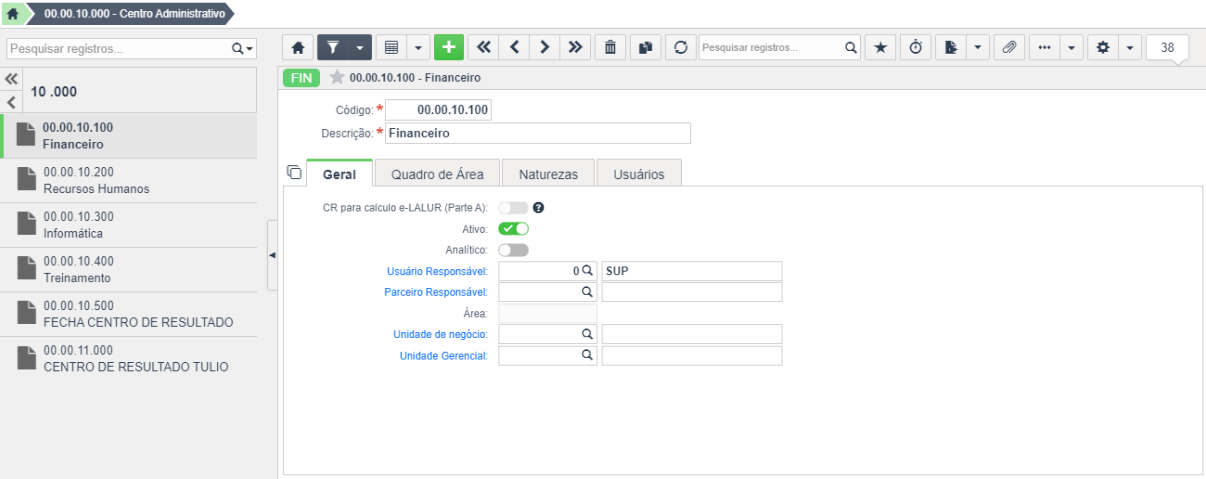
Task: Collapse all with the double chevron
Action: point(12,79)
